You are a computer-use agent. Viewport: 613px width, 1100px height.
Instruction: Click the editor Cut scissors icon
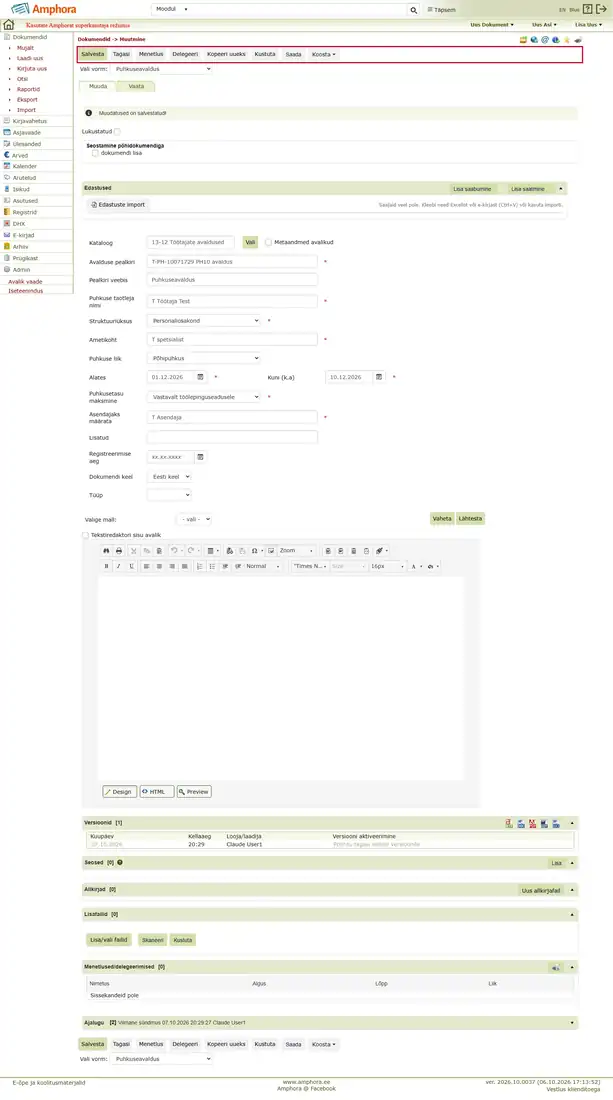click(134, 551)
